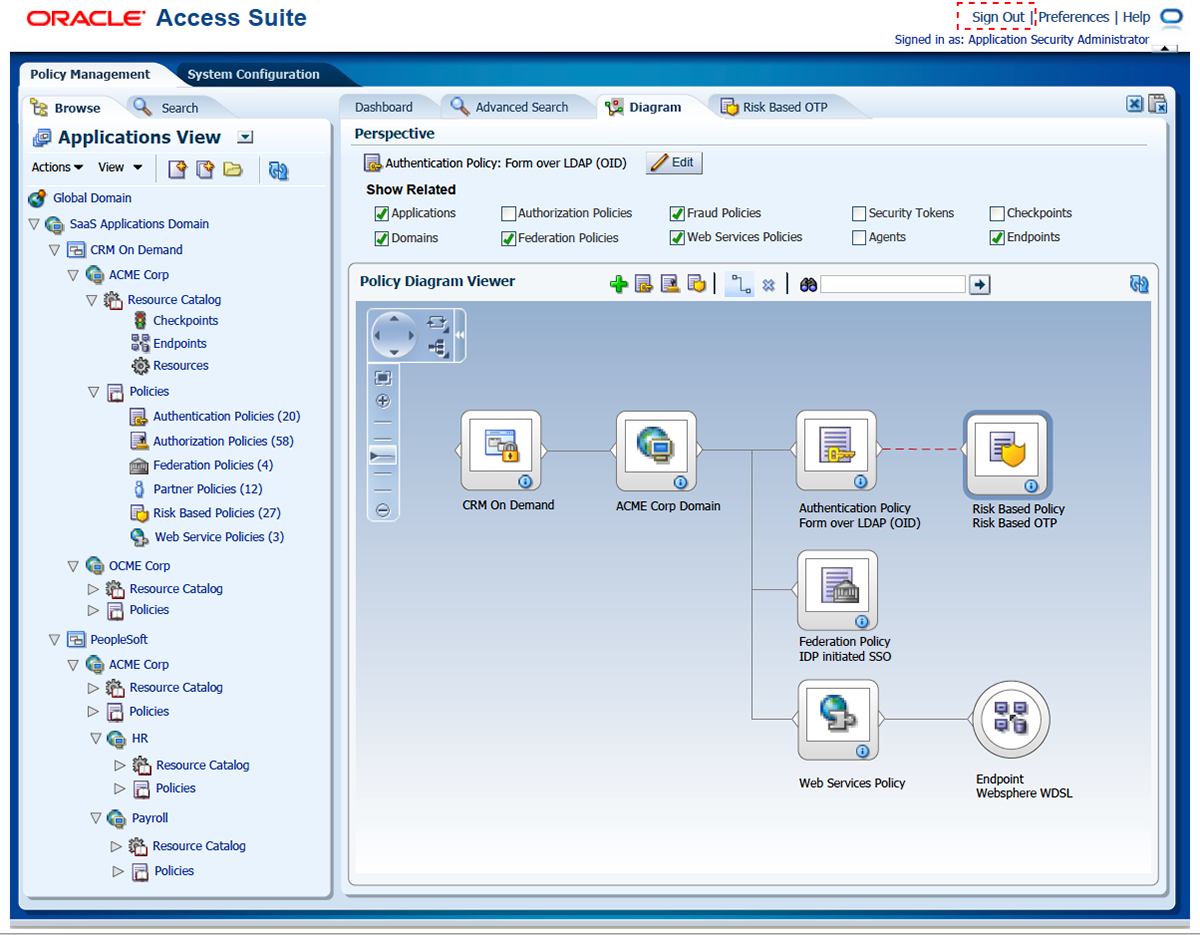Click the Sign Out link

(x=998, y=17)
